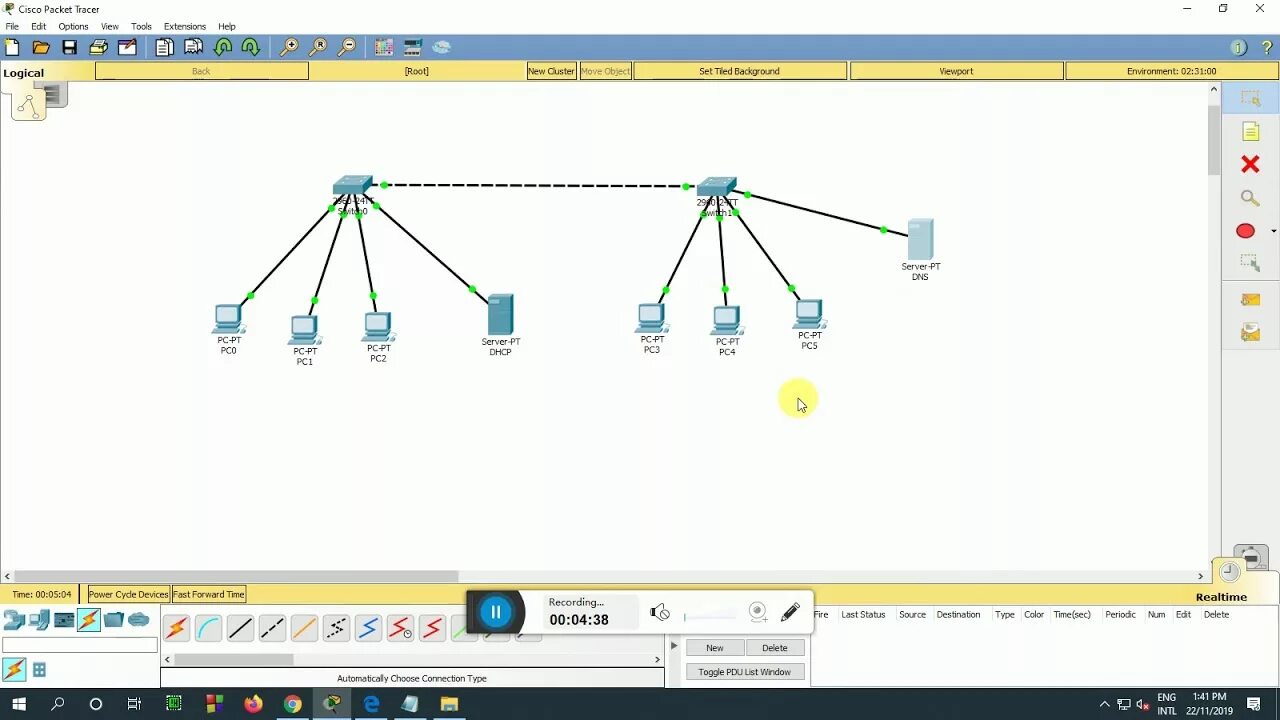Activate the red X Delete tool
1280x720 pixels.
pyautogui.click(x=1250, y=164)
